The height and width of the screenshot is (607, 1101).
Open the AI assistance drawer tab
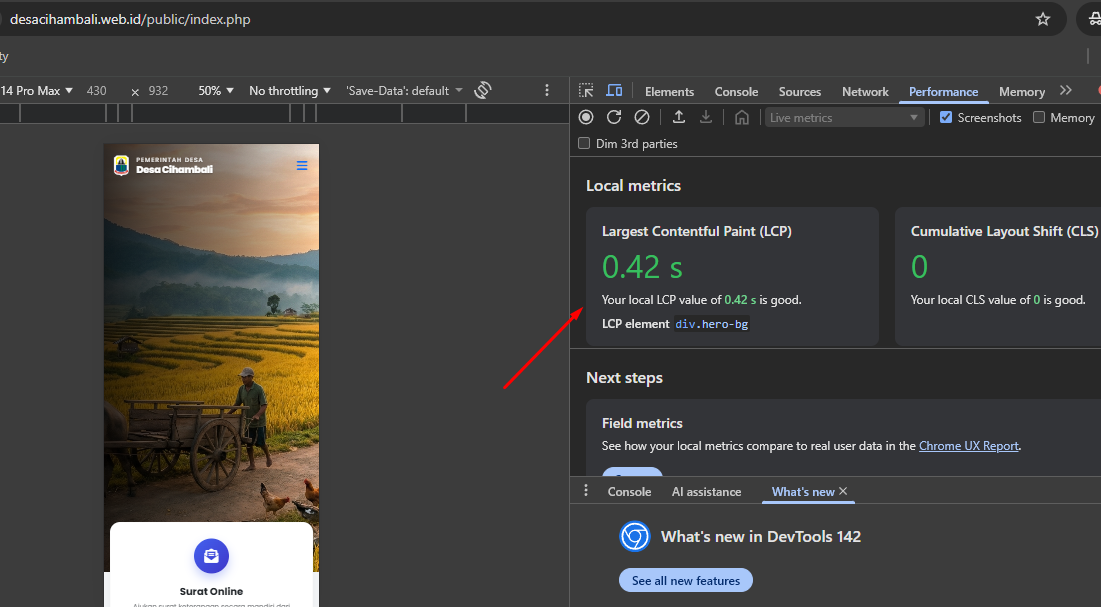pyautogui.click(x=706, y=492)
